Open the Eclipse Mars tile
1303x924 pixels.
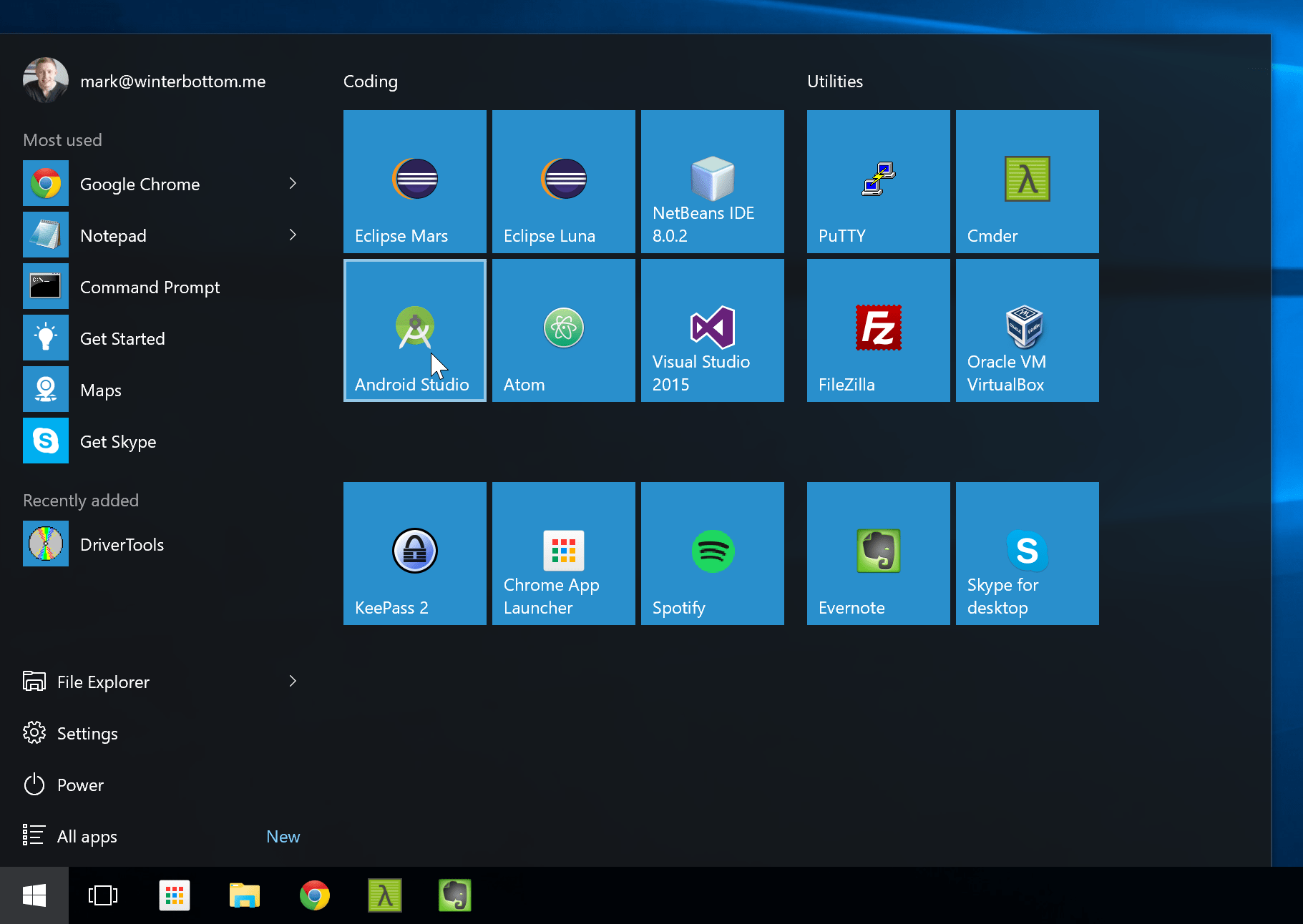coord(414,182)
